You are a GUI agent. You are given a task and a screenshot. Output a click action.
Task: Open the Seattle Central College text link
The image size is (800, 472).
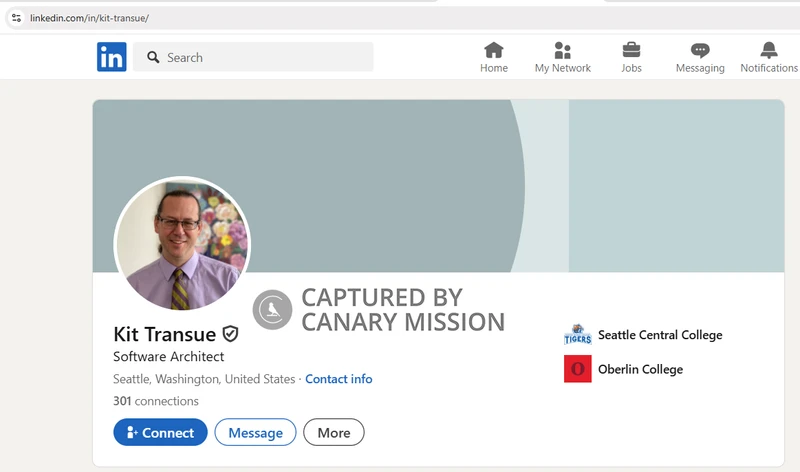pyautogui.click(x=659, y=335)
